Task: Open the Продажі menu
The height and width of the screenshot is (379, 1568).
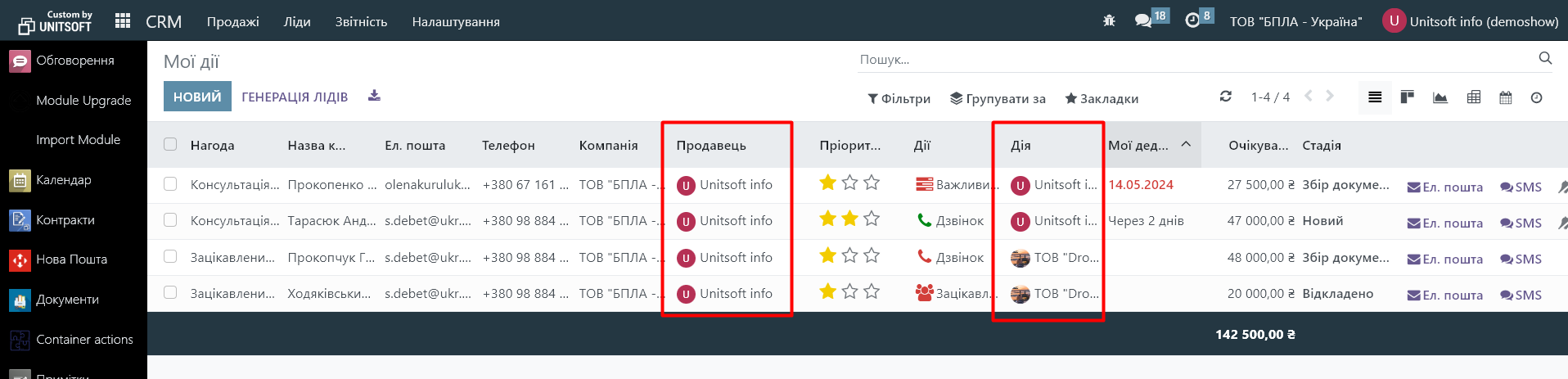Action: click(x=232, y=22)
